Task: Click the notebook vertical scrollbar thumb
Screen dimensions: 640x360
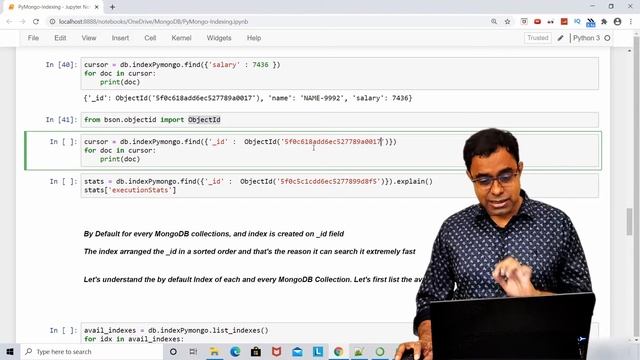Action: pyautogui.click(x=629, y=222)
